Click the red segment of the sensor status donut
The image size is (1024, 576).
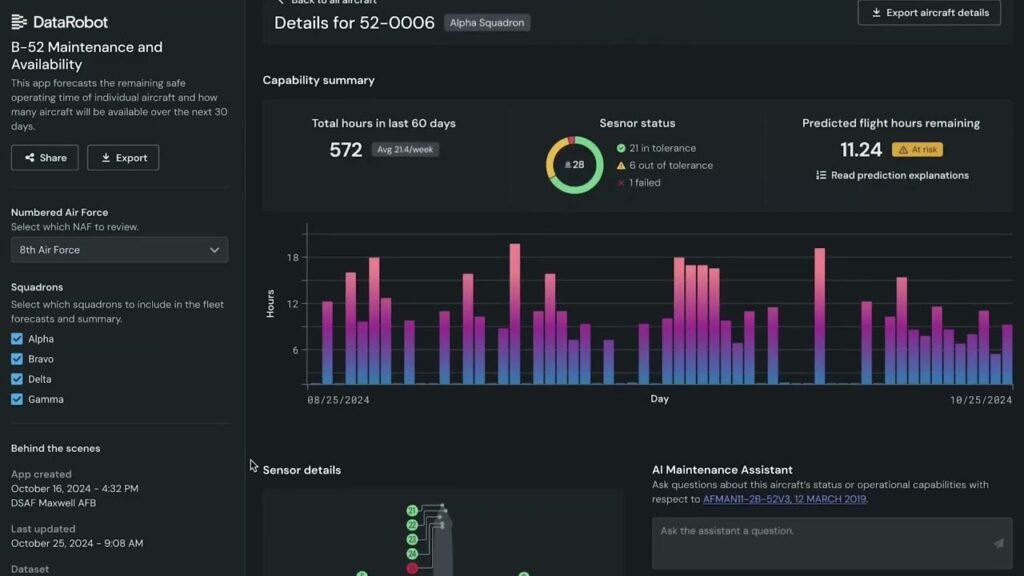[x=571, y=138]
